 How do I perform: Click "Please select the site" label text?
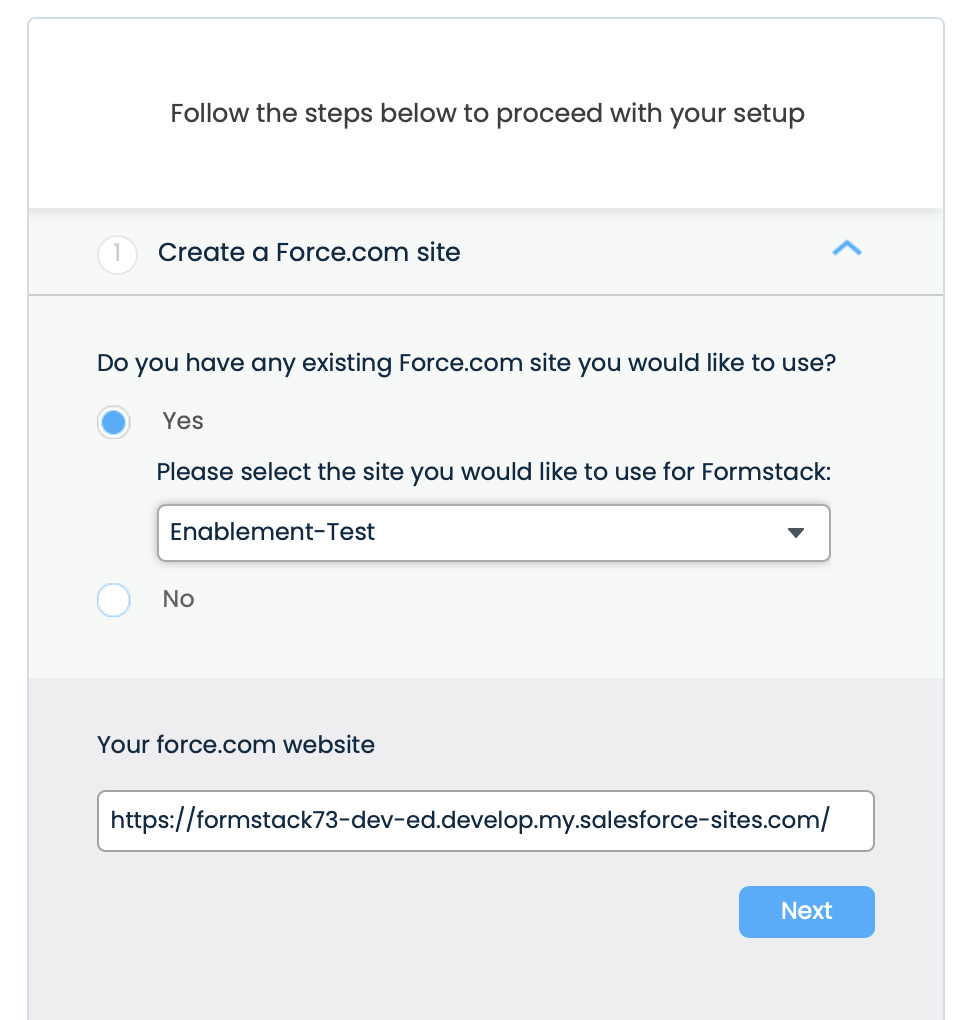pos(493,471)
